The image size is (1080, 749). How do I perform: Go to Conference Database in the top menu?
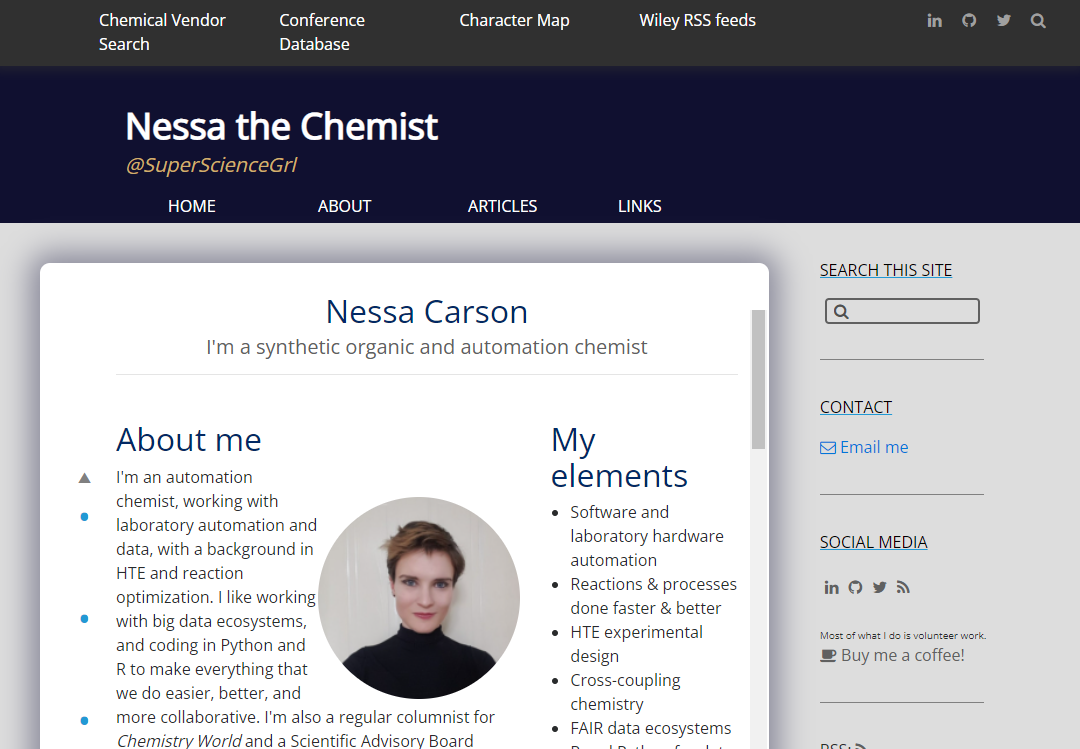pos(321,32)
